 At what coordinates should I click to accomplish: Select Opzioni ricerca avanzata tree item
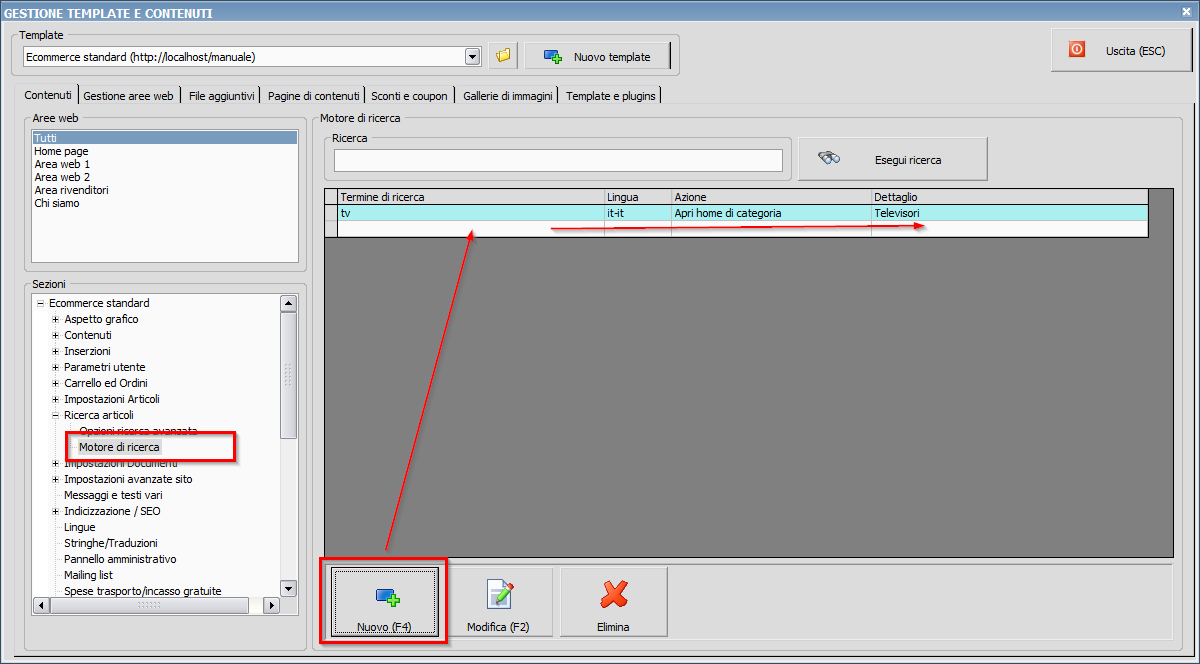(x=138, y=431)
